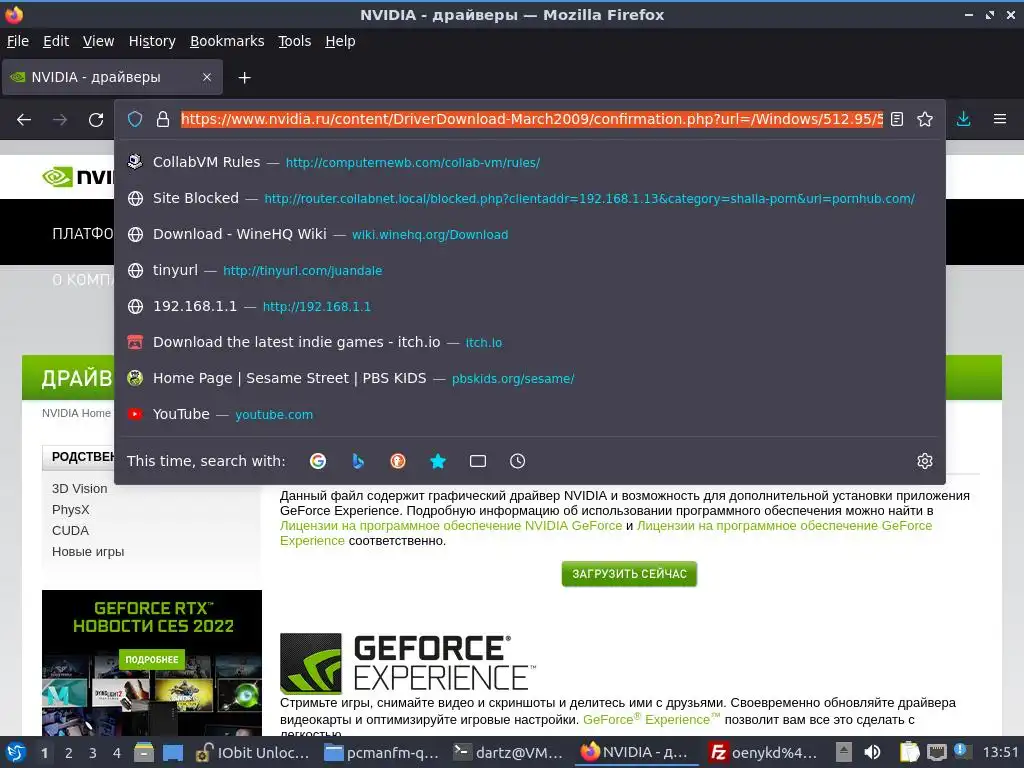Reload the current page
This screenshot has width=1024, height=768.
coord(96,120)
